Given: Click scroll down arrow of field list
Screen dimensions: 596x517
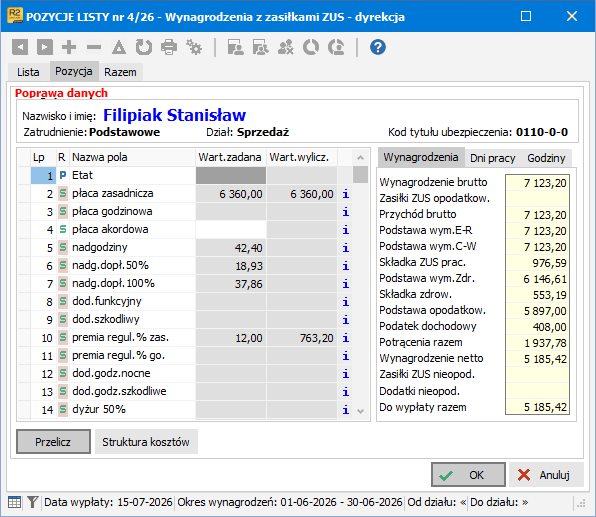Looking at the screenshot, I should click(360, 411).
